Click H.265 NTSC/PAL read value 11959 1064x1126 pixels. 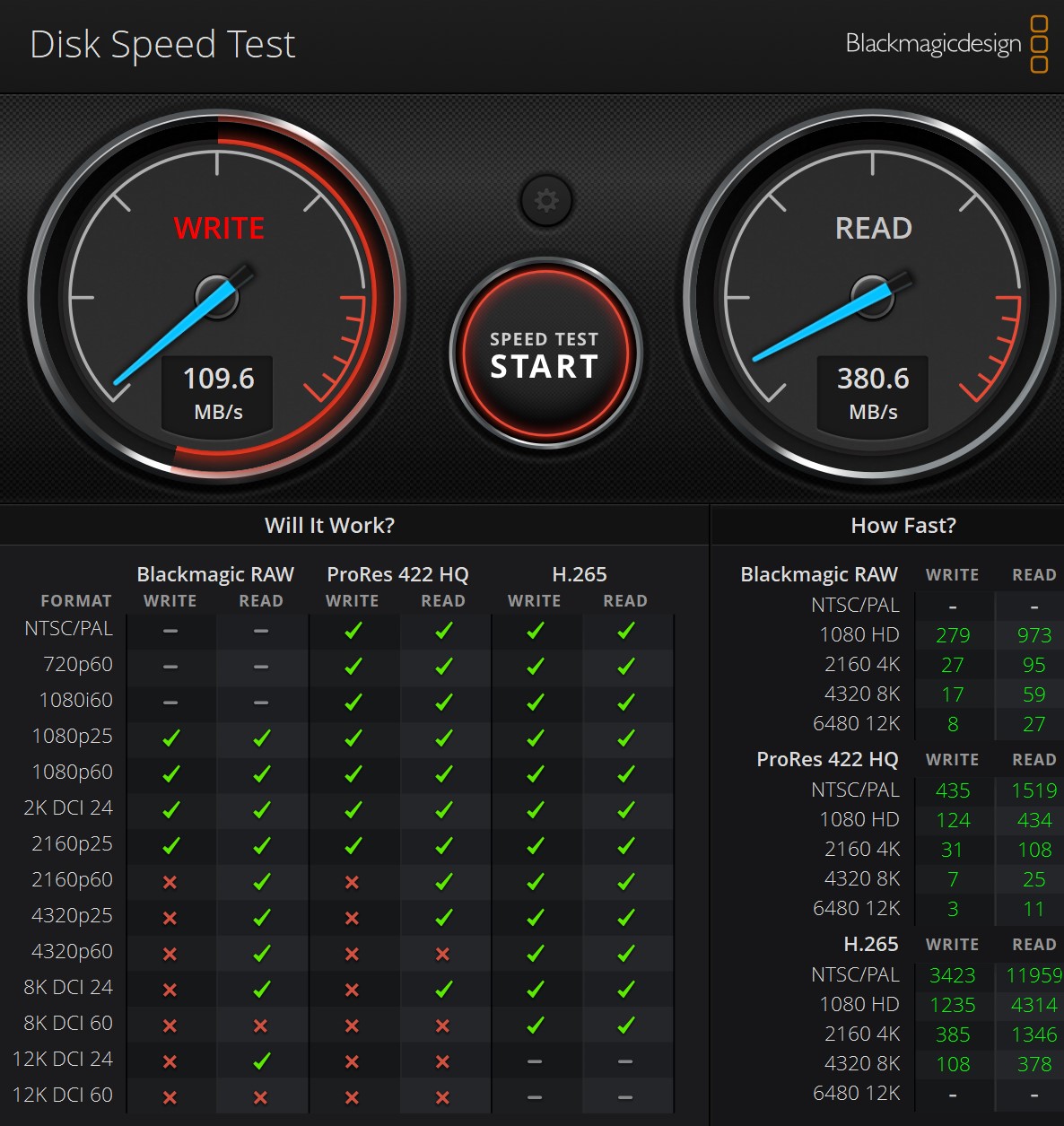(1033, 975)
